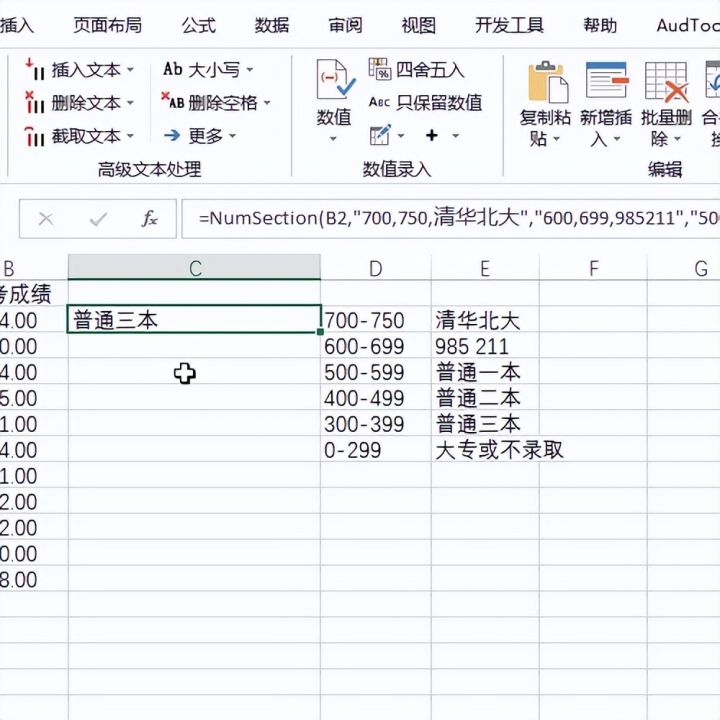Select the column E header

(485, 268)
